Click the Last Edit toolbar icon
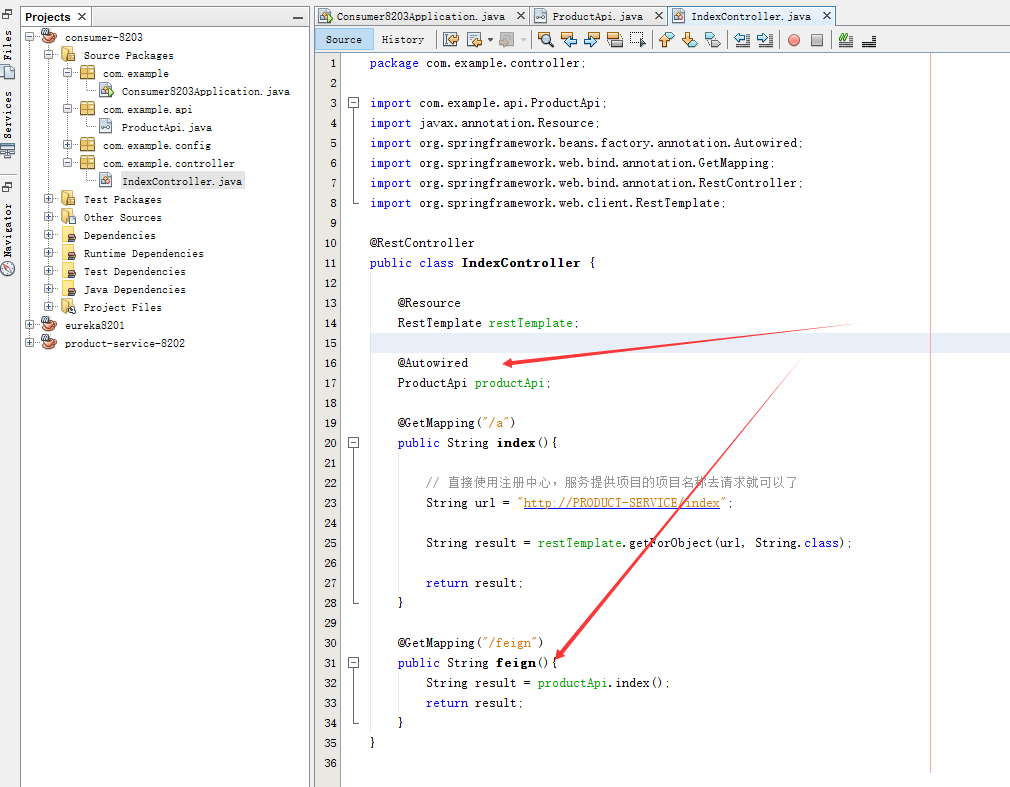The height and width of the screenshot is (787, 1010). pyautogui.click(x=451, y=40)
